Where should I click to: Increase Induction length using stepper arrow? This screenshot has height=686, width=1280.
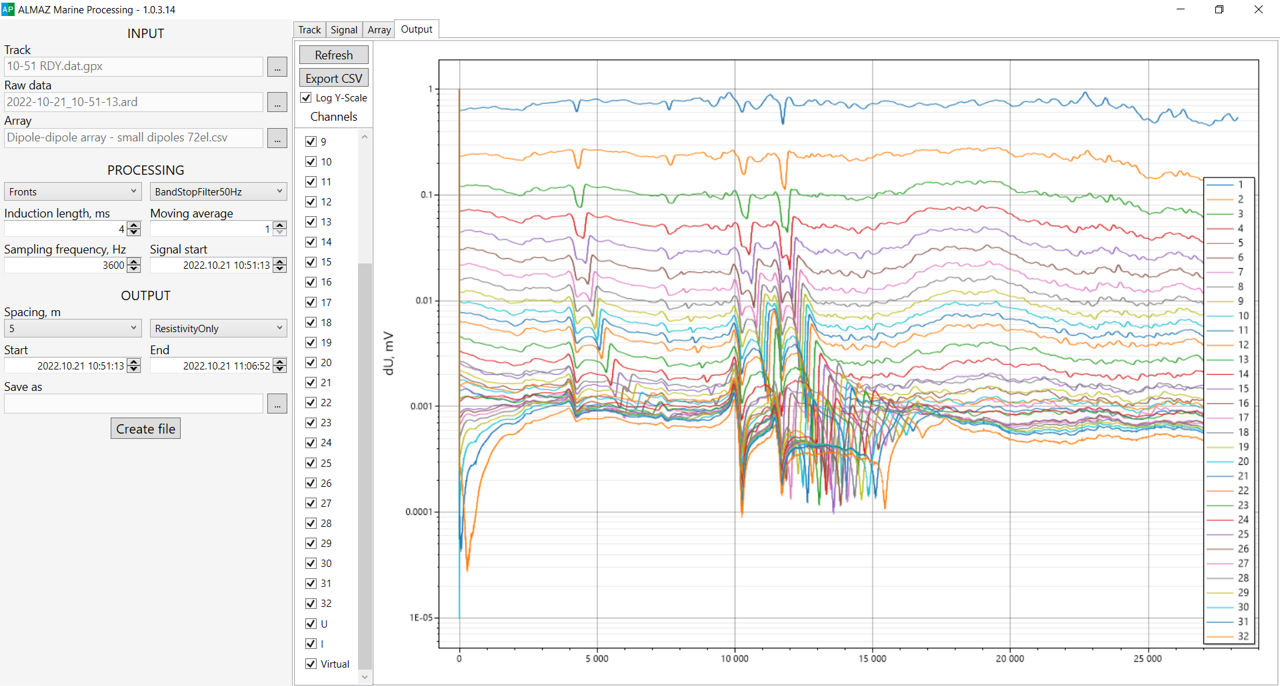134,225
